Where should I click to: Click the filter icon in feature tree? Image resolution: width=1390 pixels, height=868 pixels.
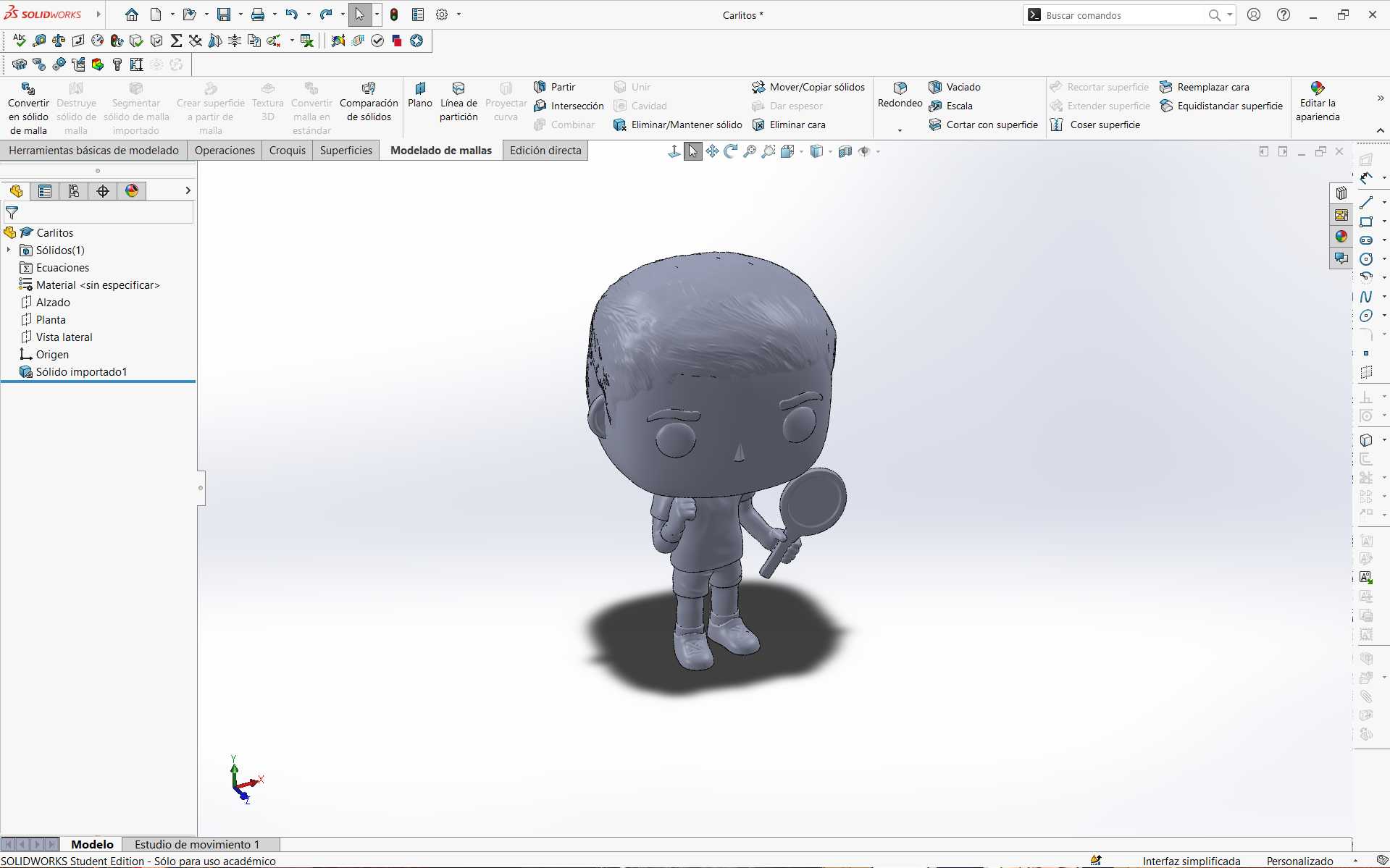[x=12, y=213]
